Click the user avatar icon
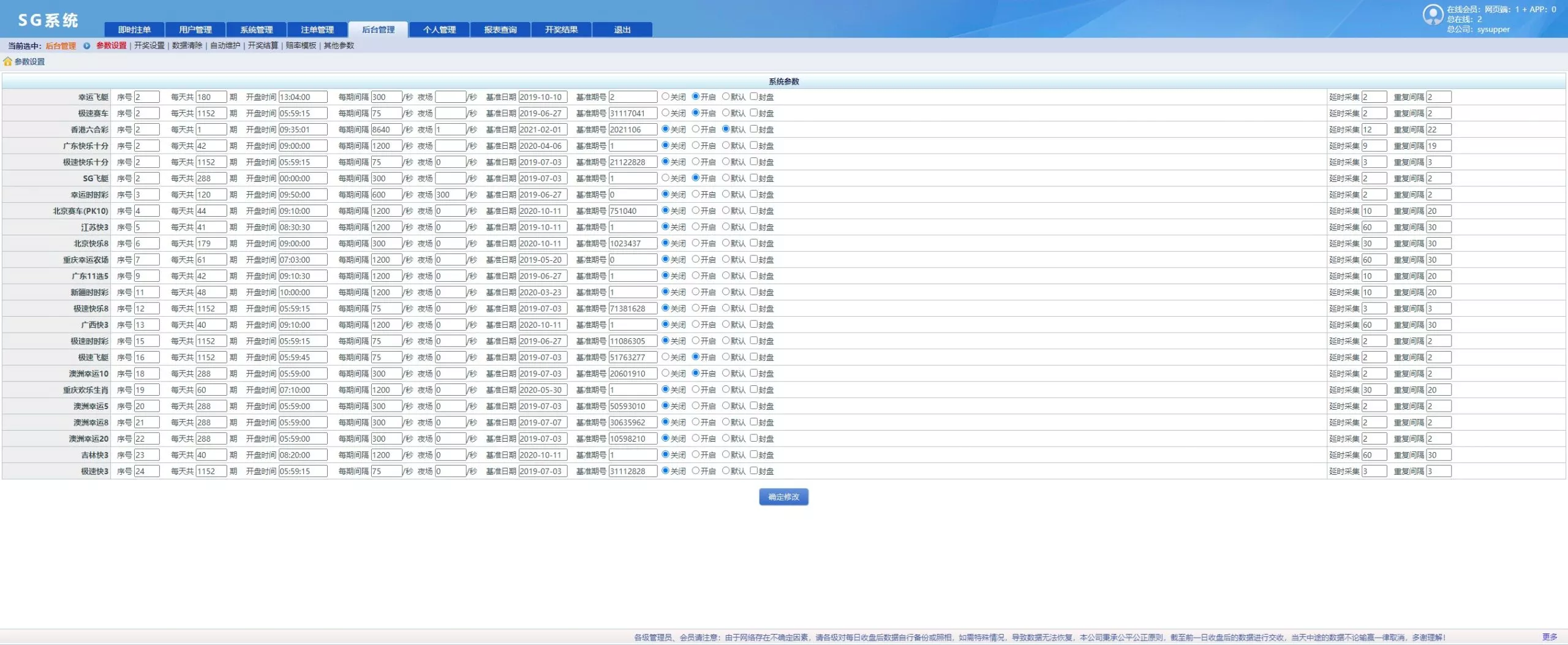 pos(1433,15)
